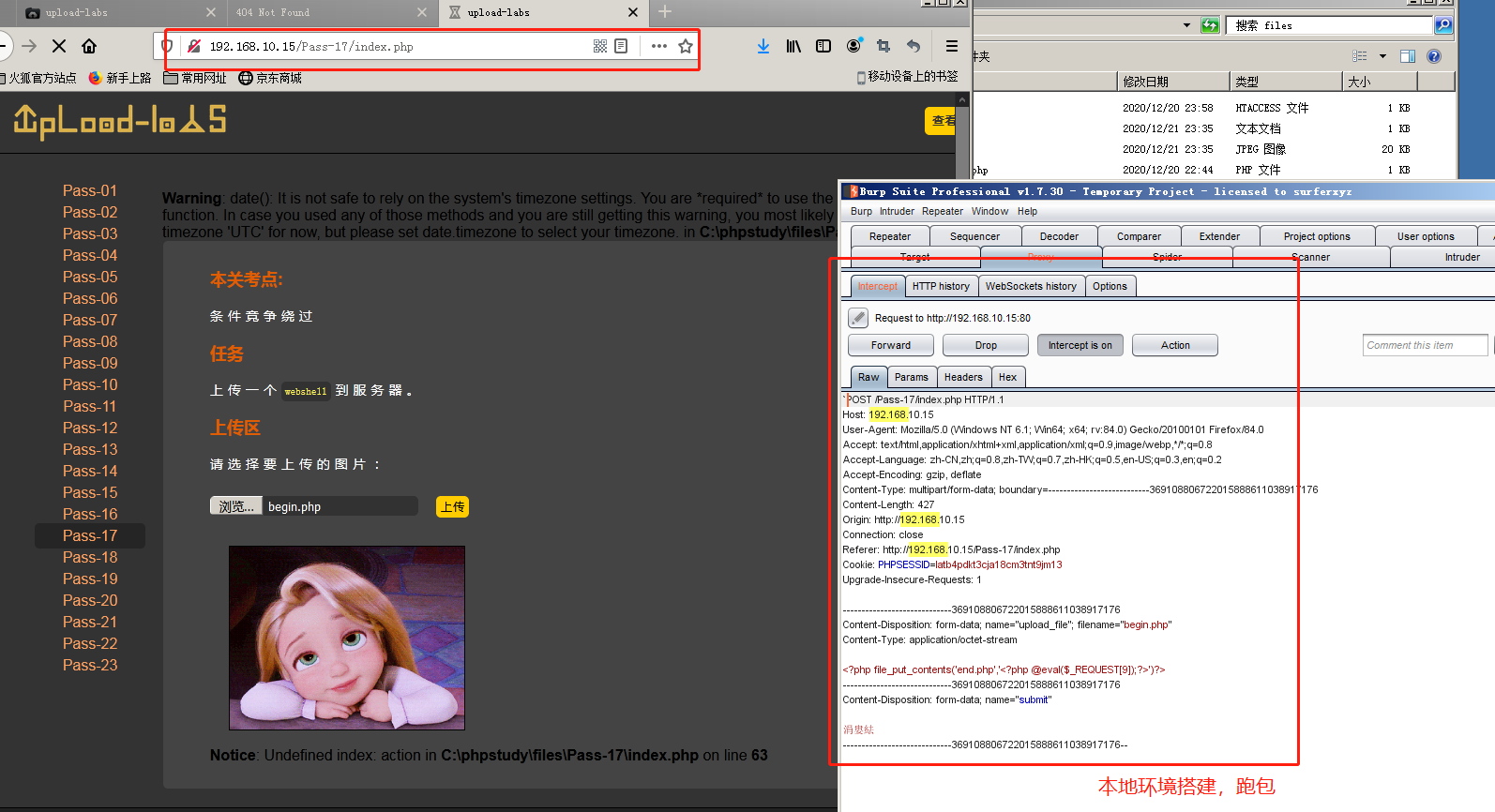Image resolution: width=1495 pixels, height=812 pixels.
Task: Open the Explorer help question icon
Action: [x=1434, y=56]
